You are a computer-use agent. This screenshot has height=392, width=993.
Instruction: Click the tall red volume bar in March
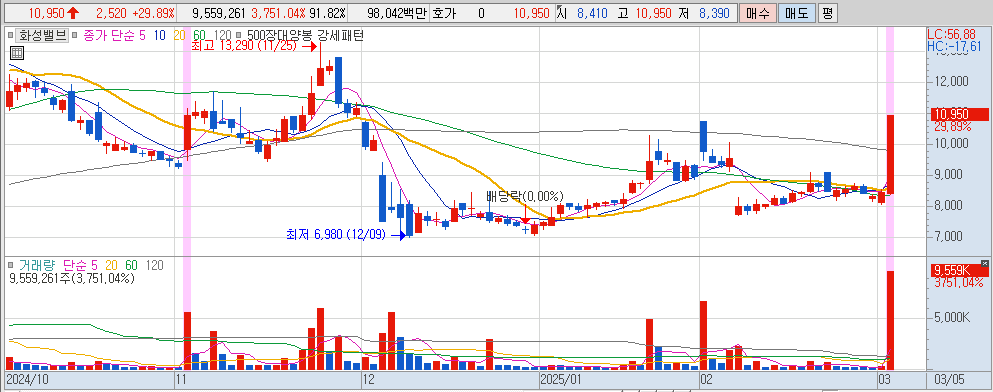point(890,320)
